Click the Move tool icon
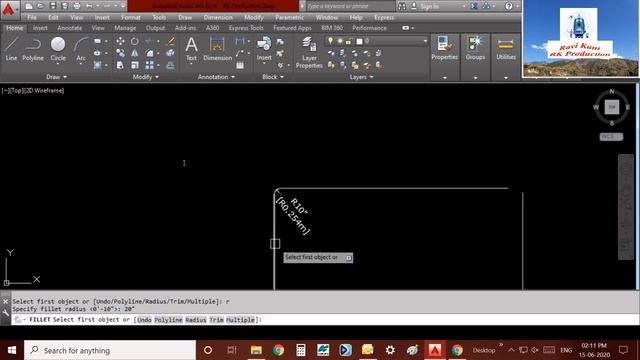 120,41
